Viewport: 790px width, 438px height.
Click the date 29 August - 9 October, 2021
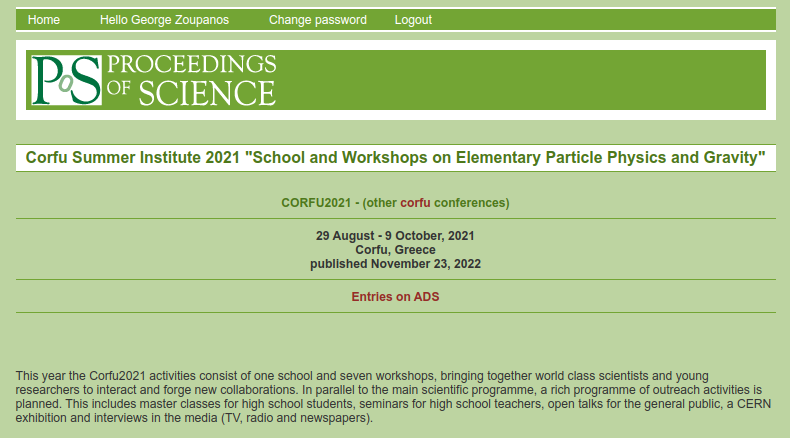click(x=396, y=236)
